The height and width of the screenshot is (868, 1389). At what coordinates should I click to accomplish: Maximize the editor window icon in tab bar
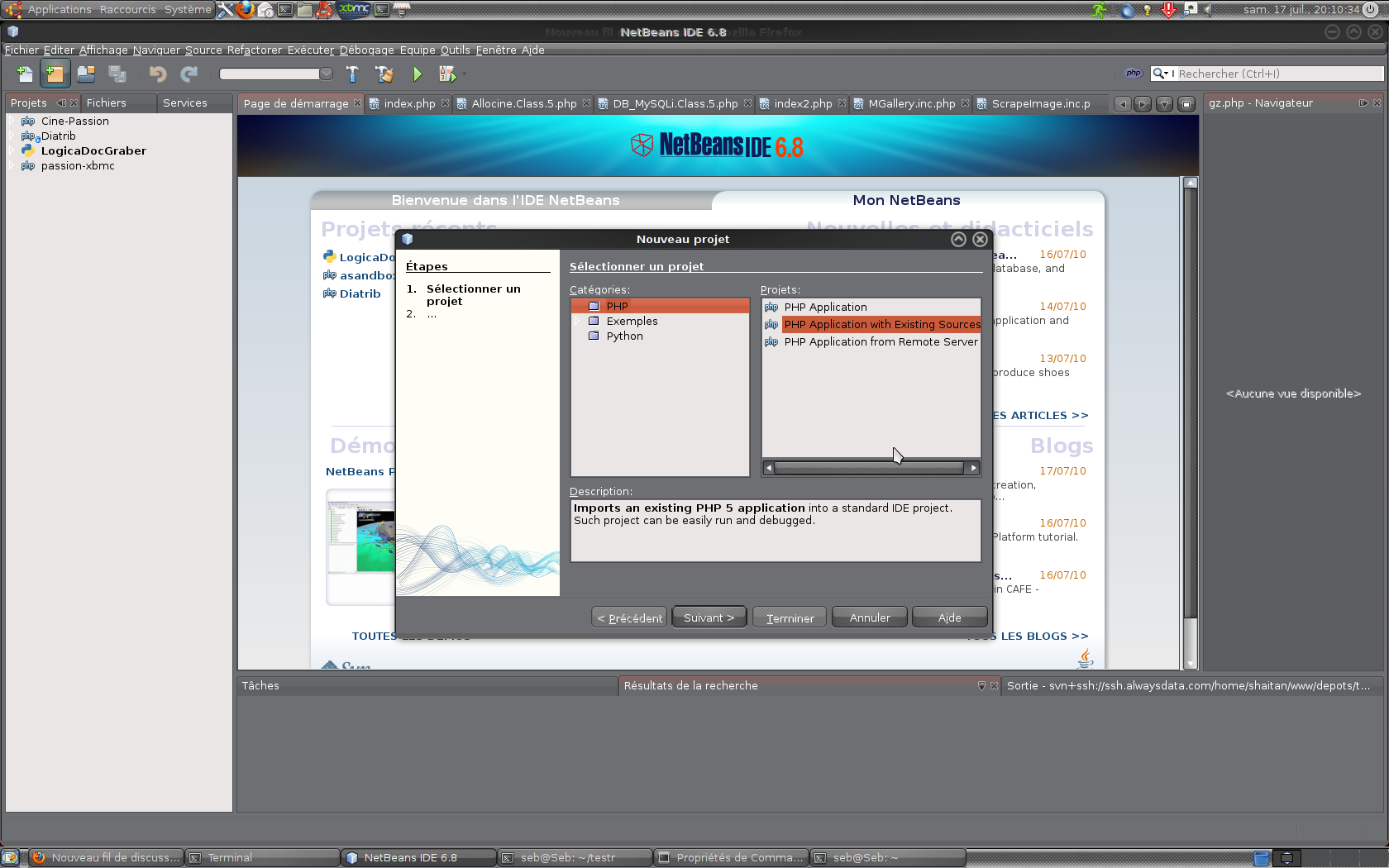[x=1186, y=104]
